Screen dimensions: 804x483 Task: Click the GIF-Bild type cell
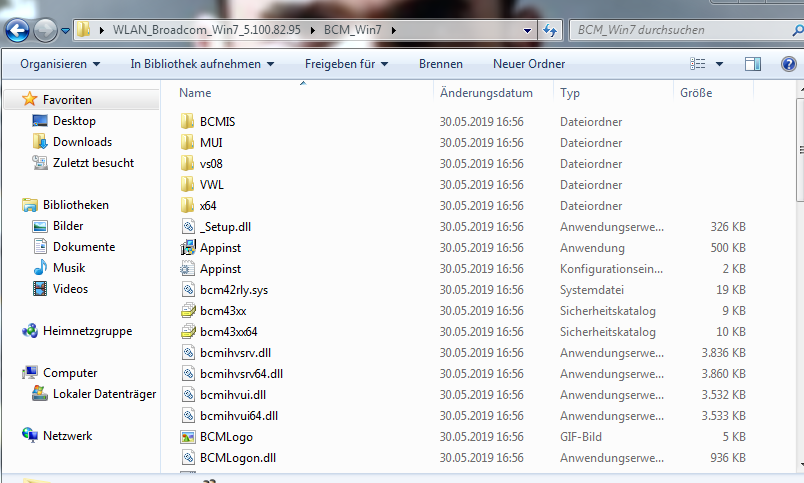(x=580, y=437)
